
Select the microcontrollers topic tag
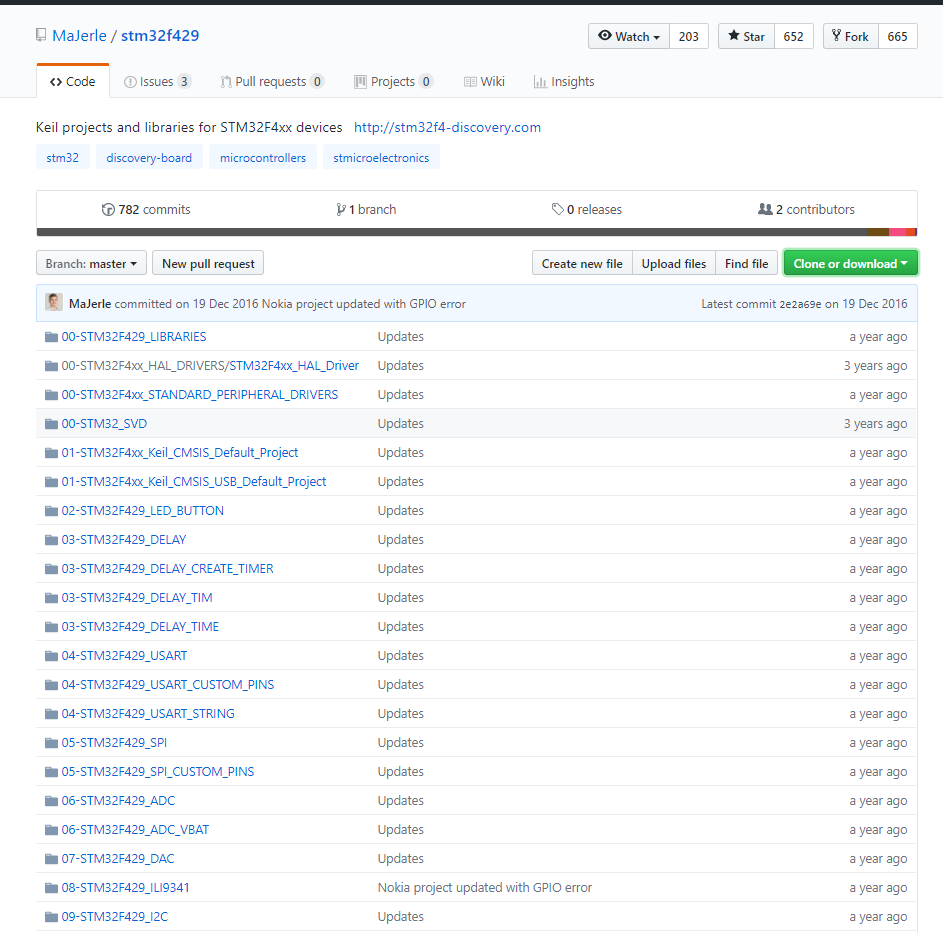pos(263,158)
